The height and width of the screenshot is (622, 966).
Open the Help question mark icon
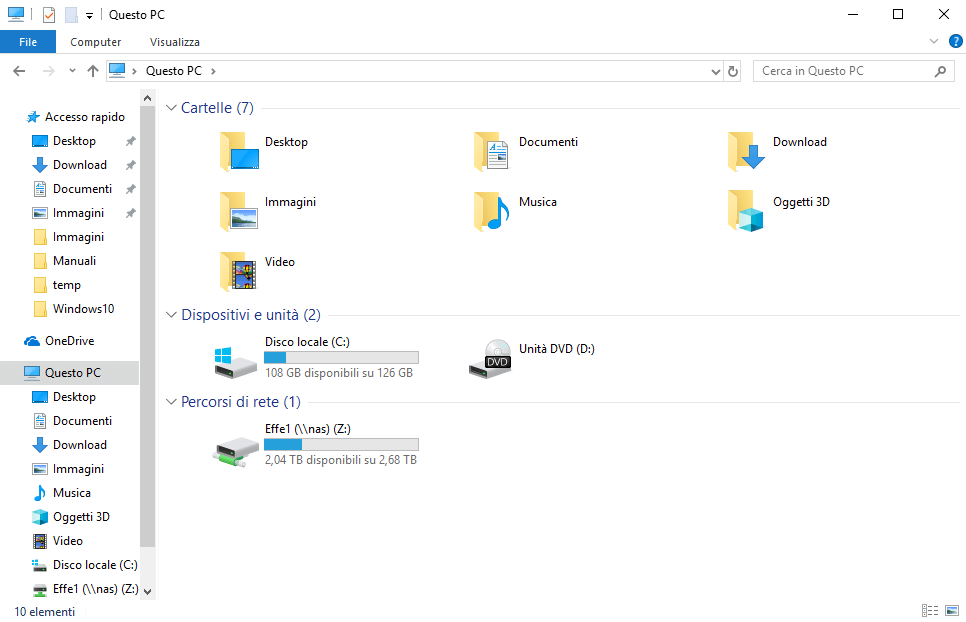tap(955, 41)
